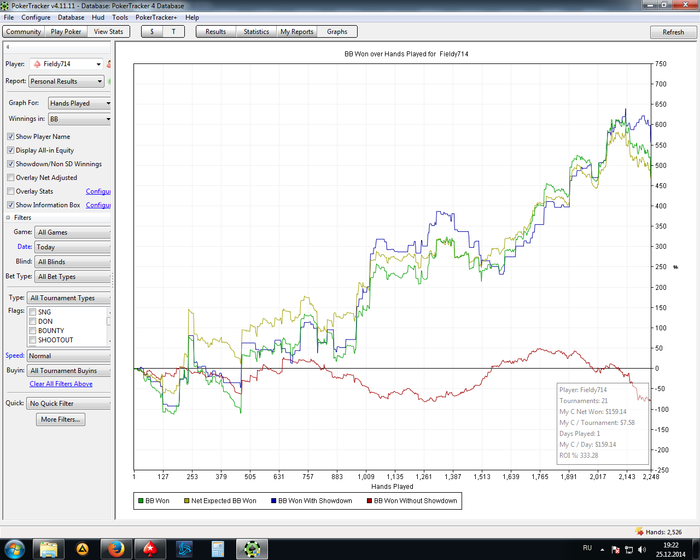
Task: Open PokerTracker+ menu
Action: coord(156,17)
